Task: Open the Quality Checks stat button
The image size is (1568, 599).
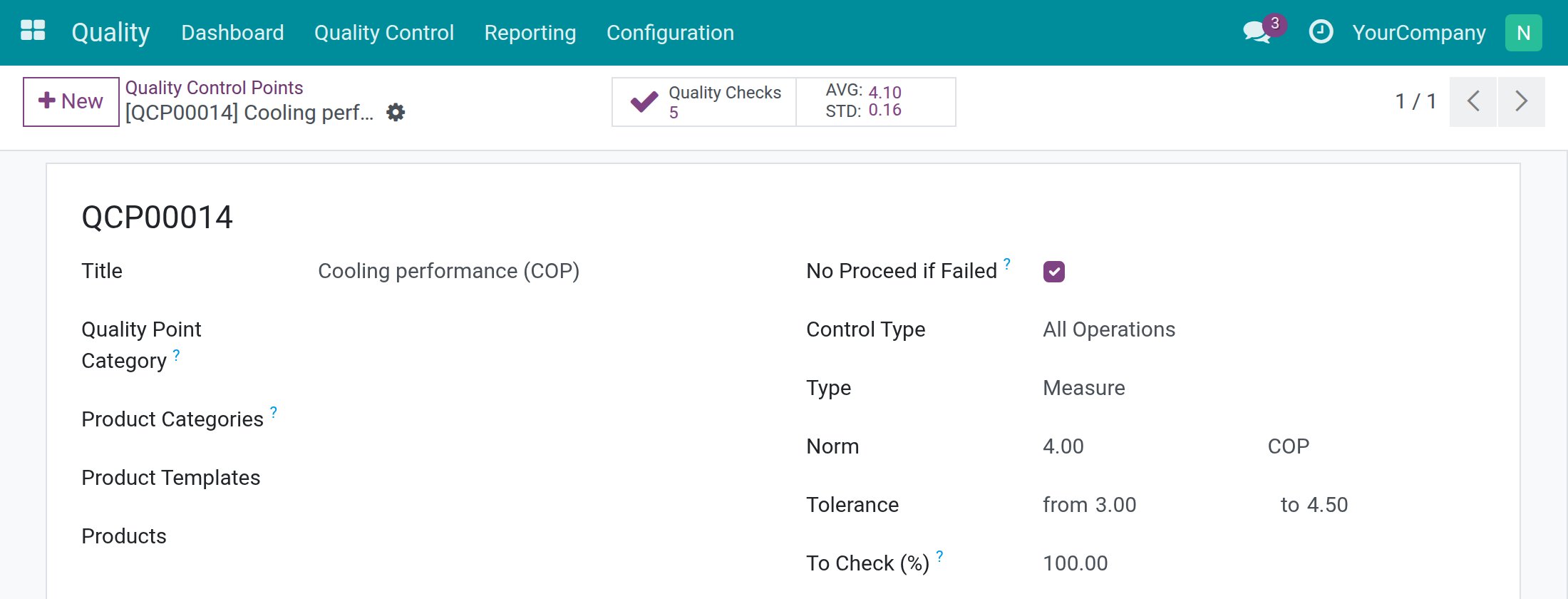Action: click(704, 102)
